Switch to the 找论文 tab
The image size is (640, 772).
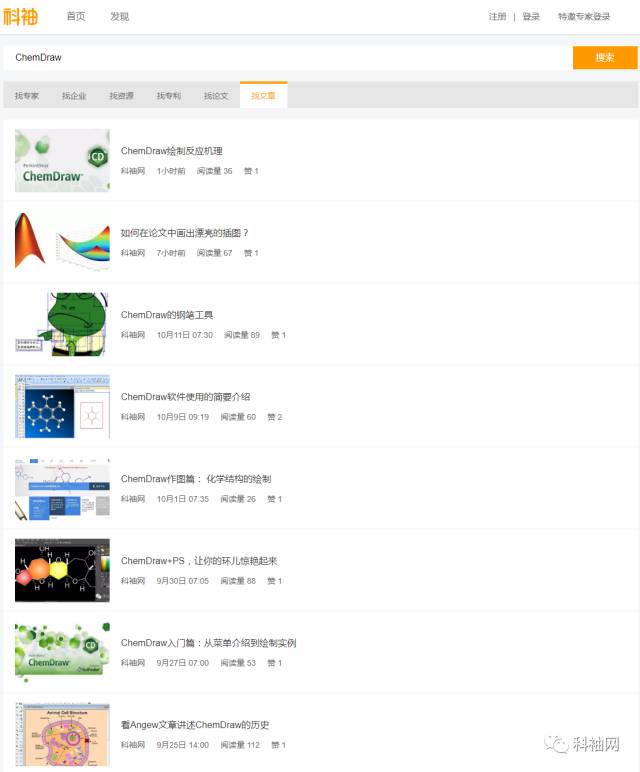(x=216, y=96)
